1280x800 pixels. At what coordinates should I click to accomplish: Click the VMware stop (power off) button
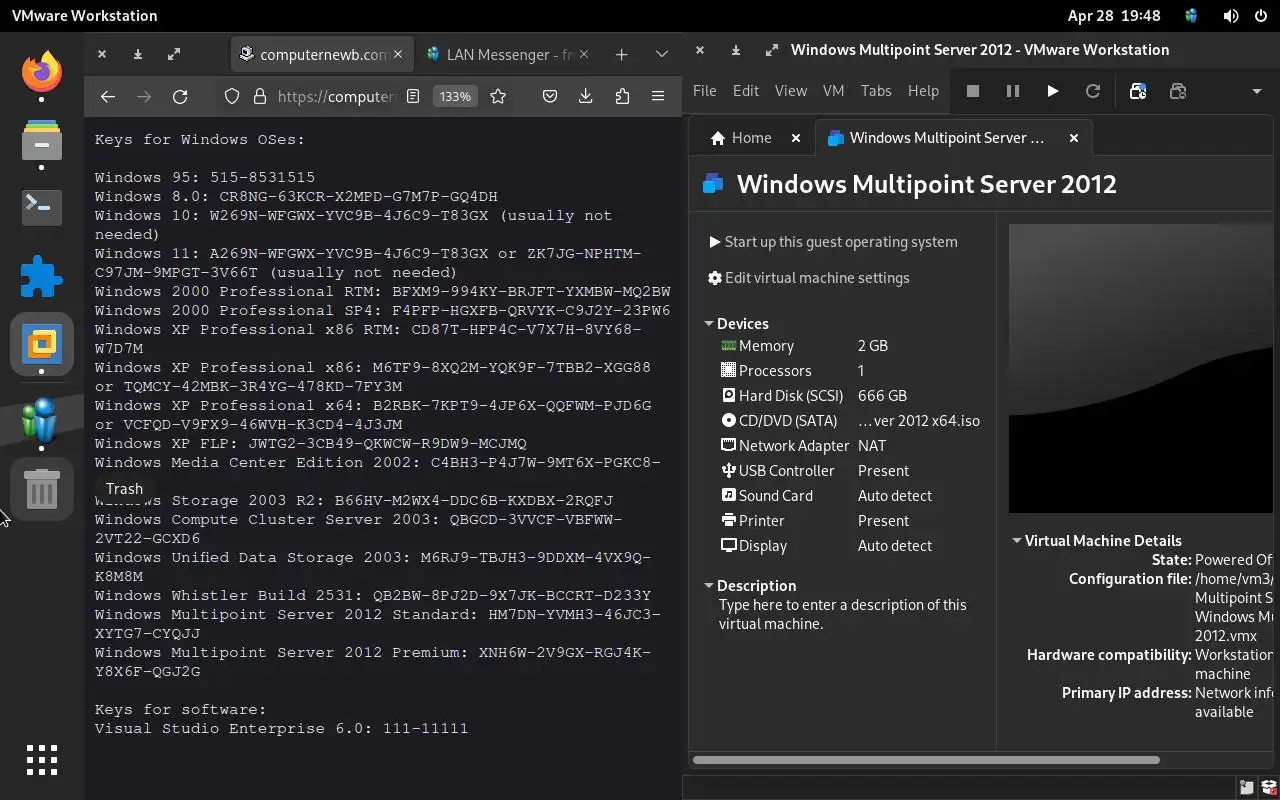pos(972,91)
